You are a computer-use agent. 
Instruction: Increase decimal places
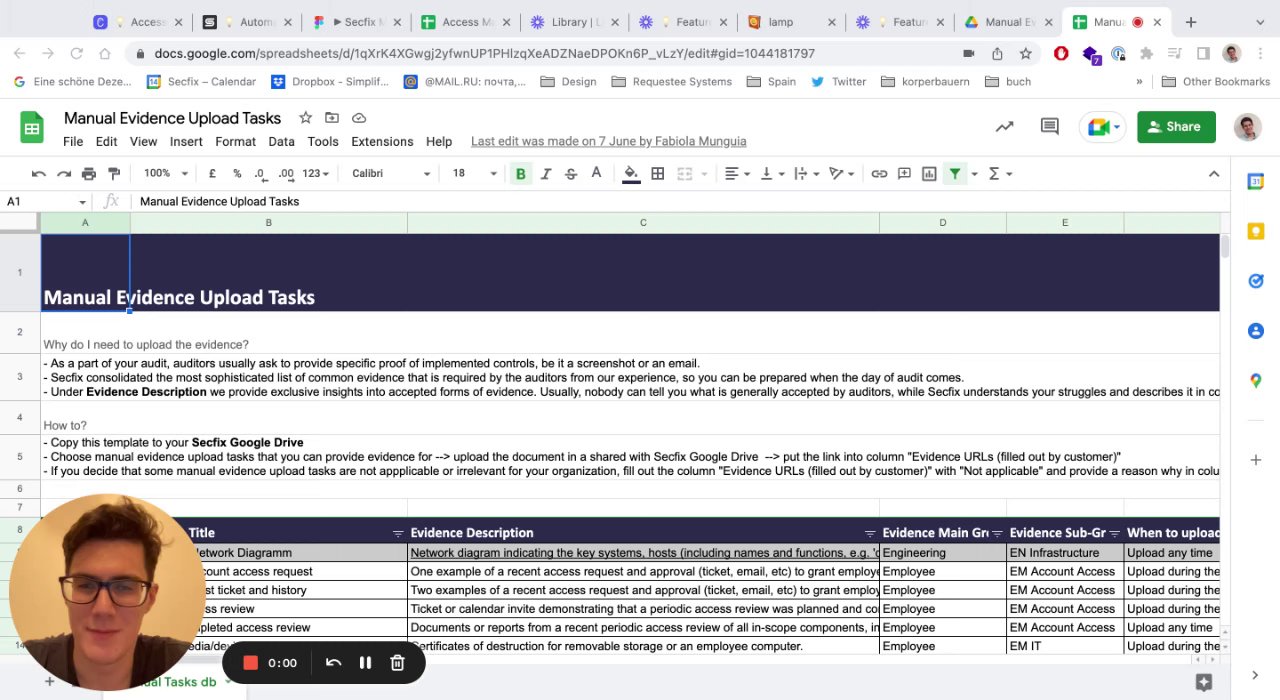click(x=286, y=174)
